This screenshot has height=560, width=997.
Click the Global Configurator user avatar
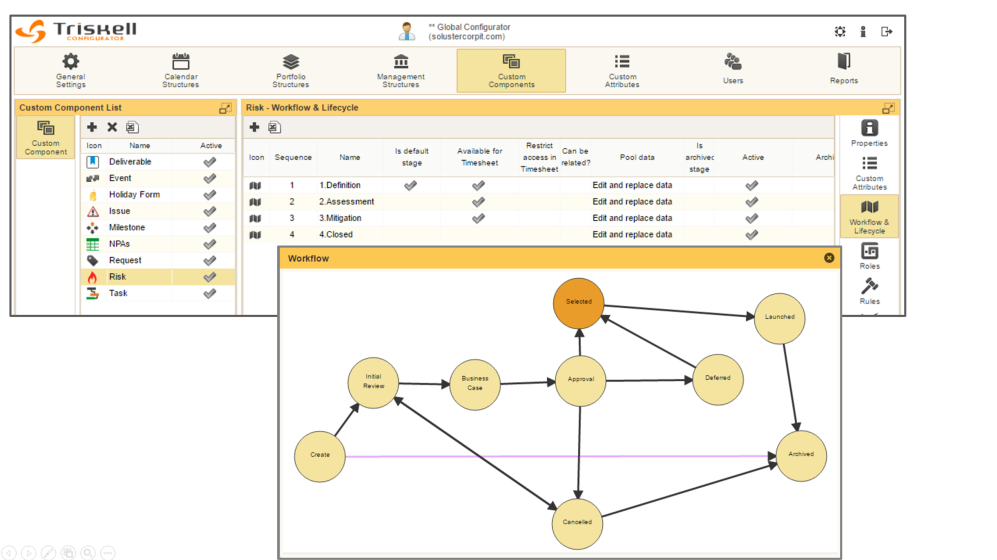coord(407,31)
